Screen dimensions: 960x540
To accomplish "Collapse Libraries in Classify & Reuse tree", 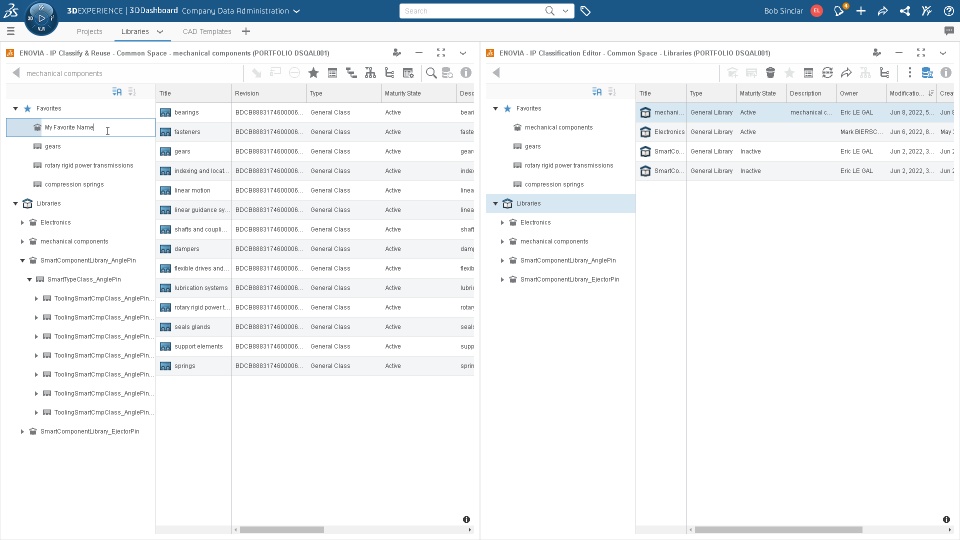I will point(15,203).
